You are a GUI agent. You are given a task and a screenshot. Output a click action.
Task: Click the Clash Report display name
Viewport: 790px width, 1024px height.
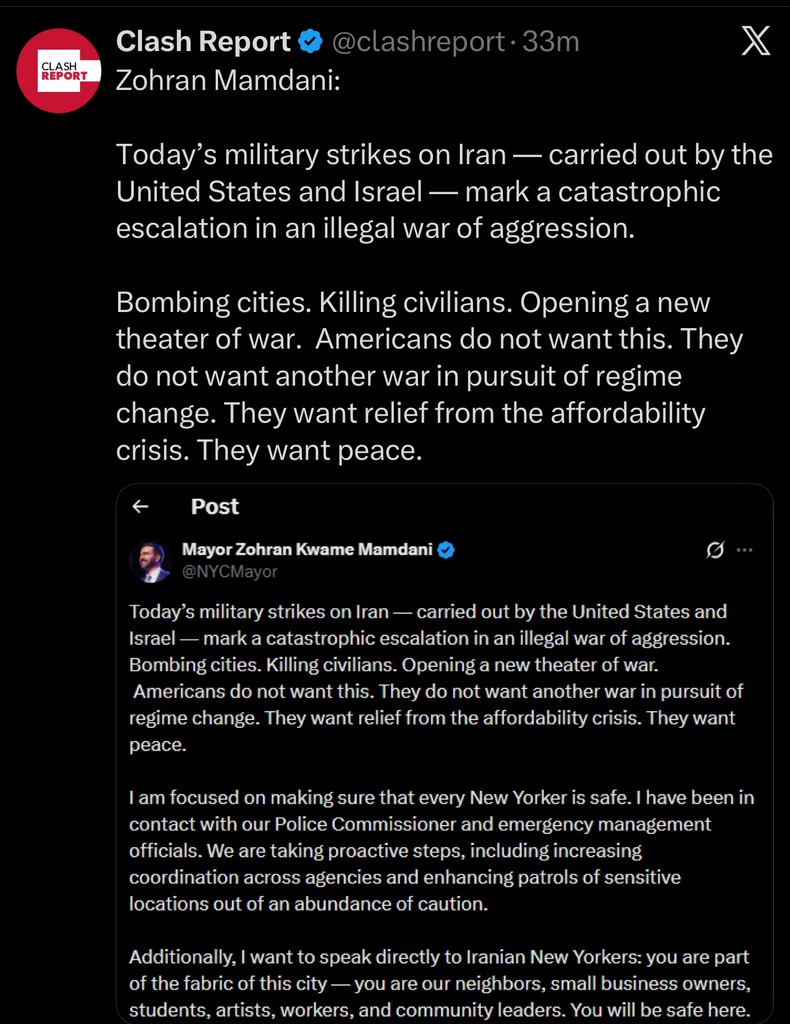(x=203, y=42)
